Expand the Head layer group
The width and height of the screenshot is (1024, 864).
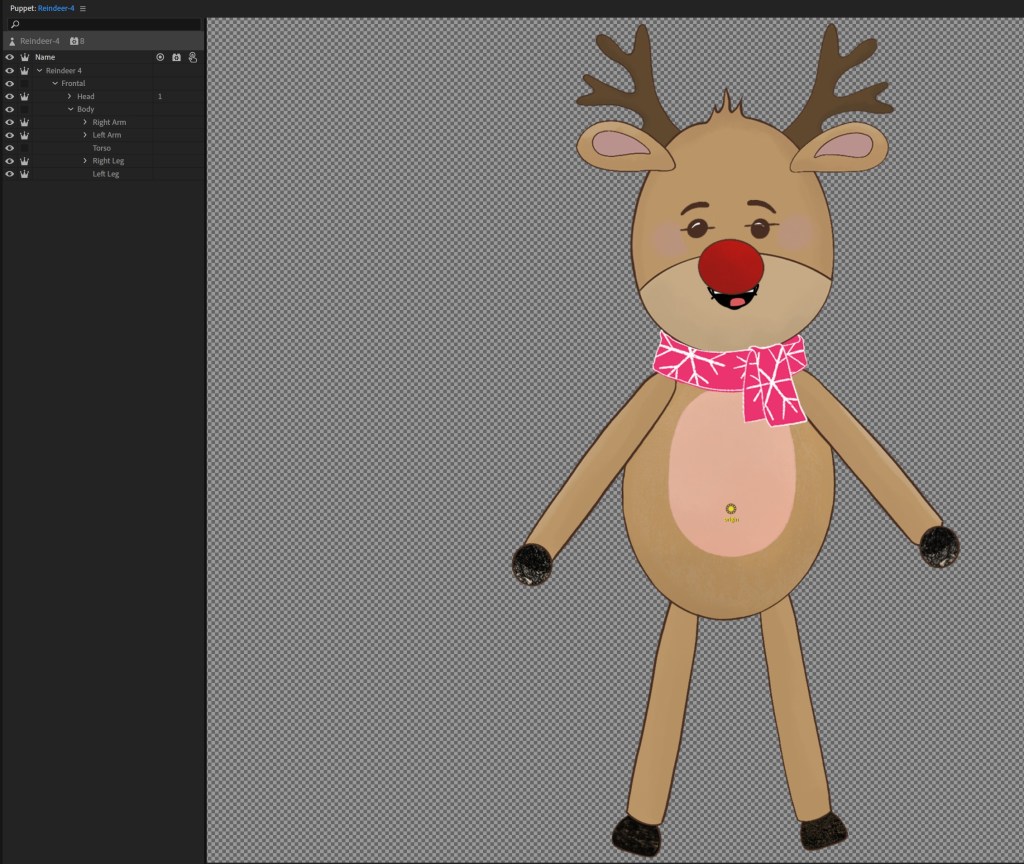69,97
